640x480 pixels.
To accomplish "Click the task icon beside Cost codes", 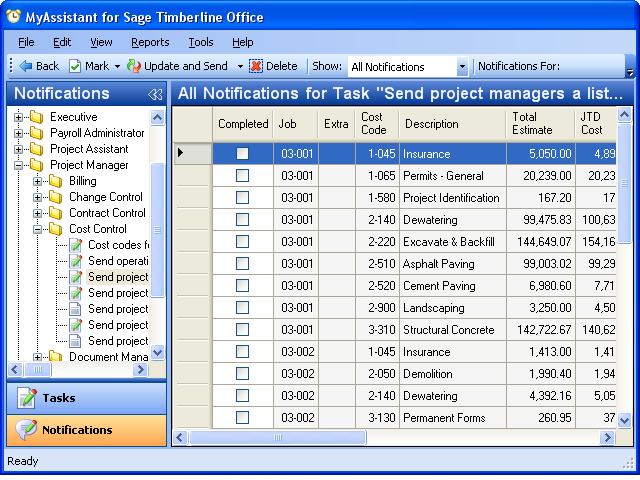I will (76, 245).
